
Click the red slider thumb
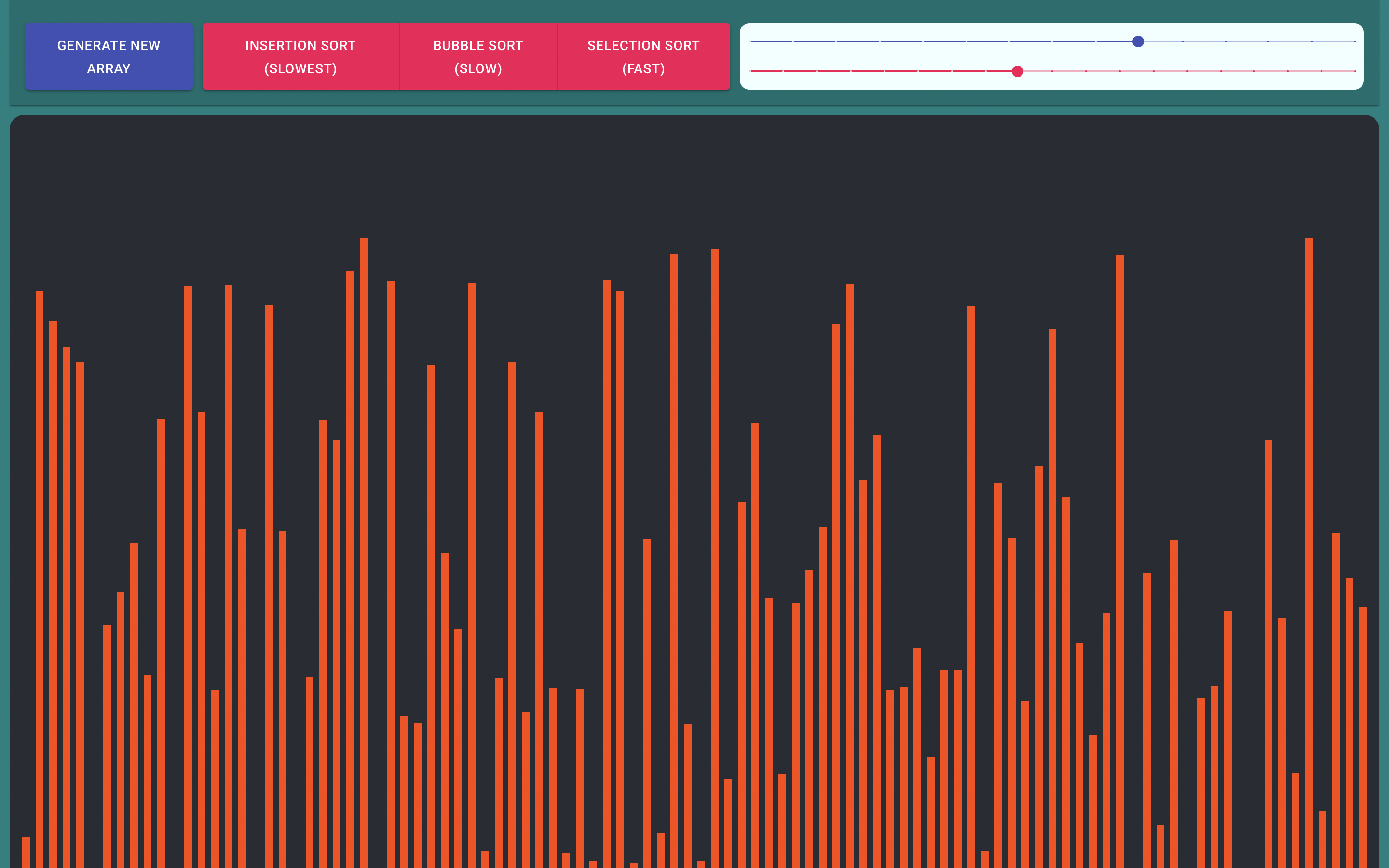coord(1017,71)
